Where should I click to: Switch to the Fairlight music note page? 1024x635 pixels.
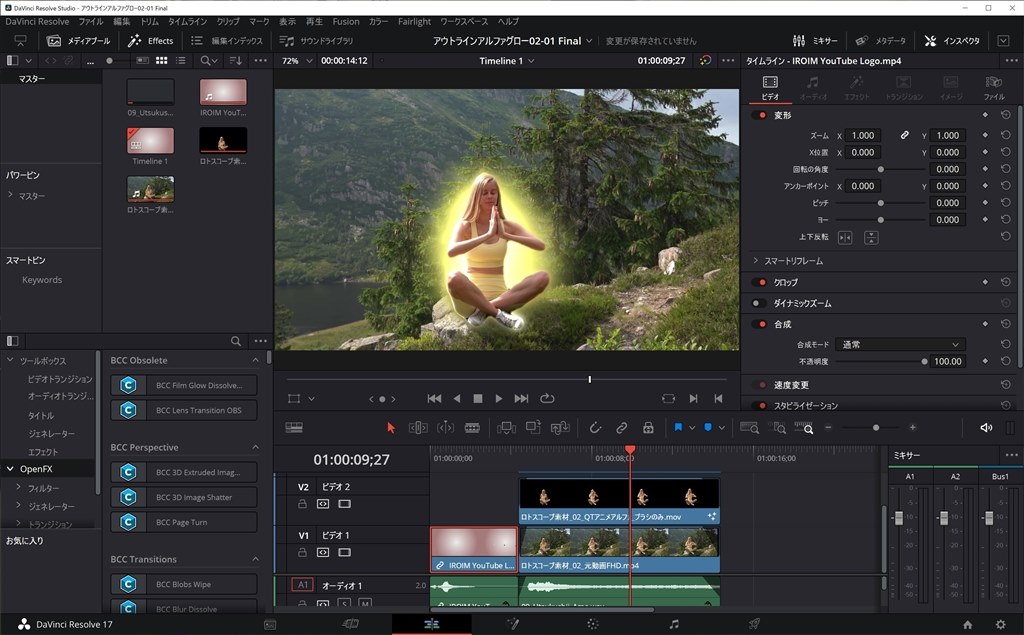point(673,624)
